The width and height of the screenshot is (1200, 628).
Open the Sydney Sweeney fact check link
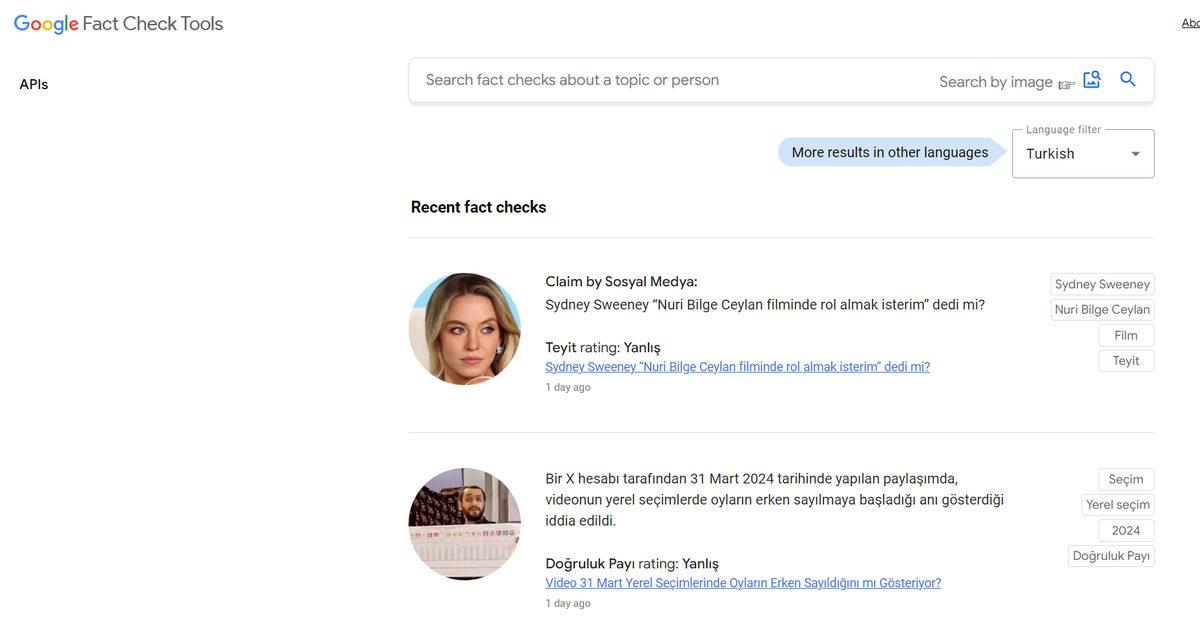pos(737,367)
